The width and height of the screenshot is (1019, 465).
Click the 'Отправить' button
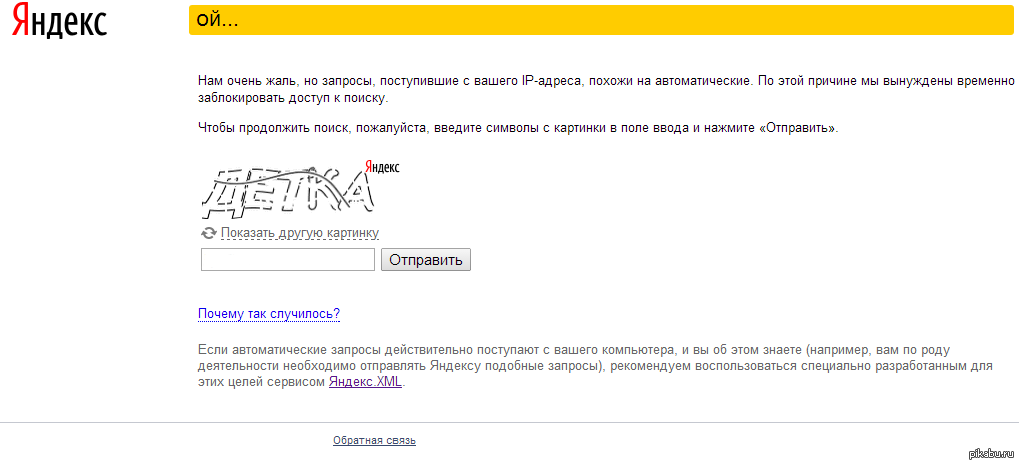[x=426, y=260]
